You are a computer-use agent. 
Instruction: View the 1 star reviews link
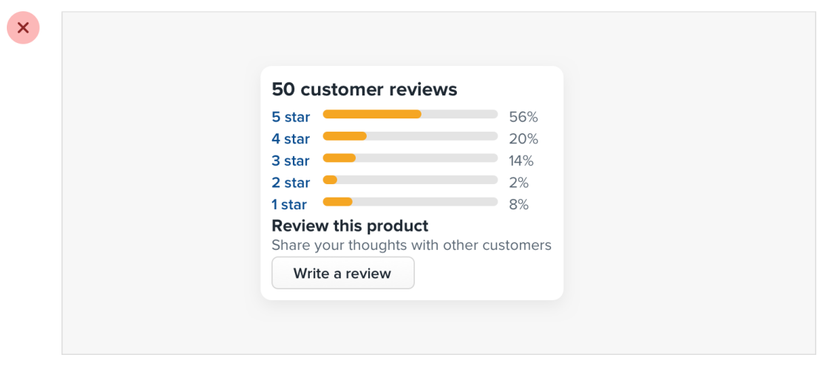click(289, 204)
